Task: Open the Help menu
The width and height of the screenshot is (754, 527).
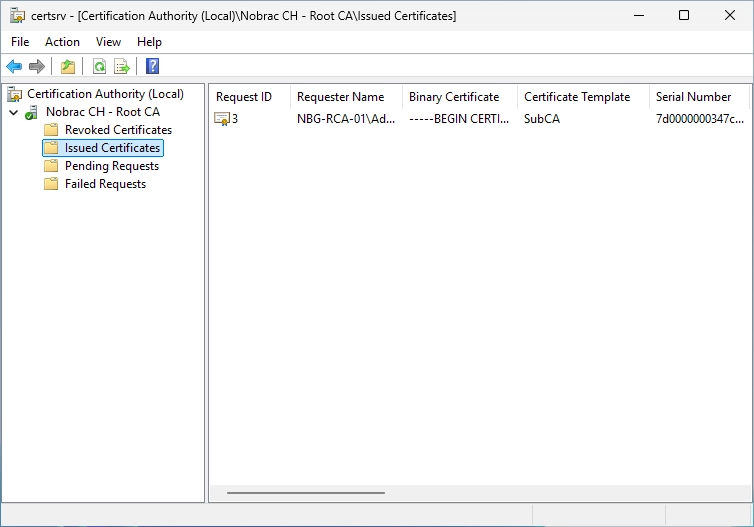Action: click(x=149, y=42)
